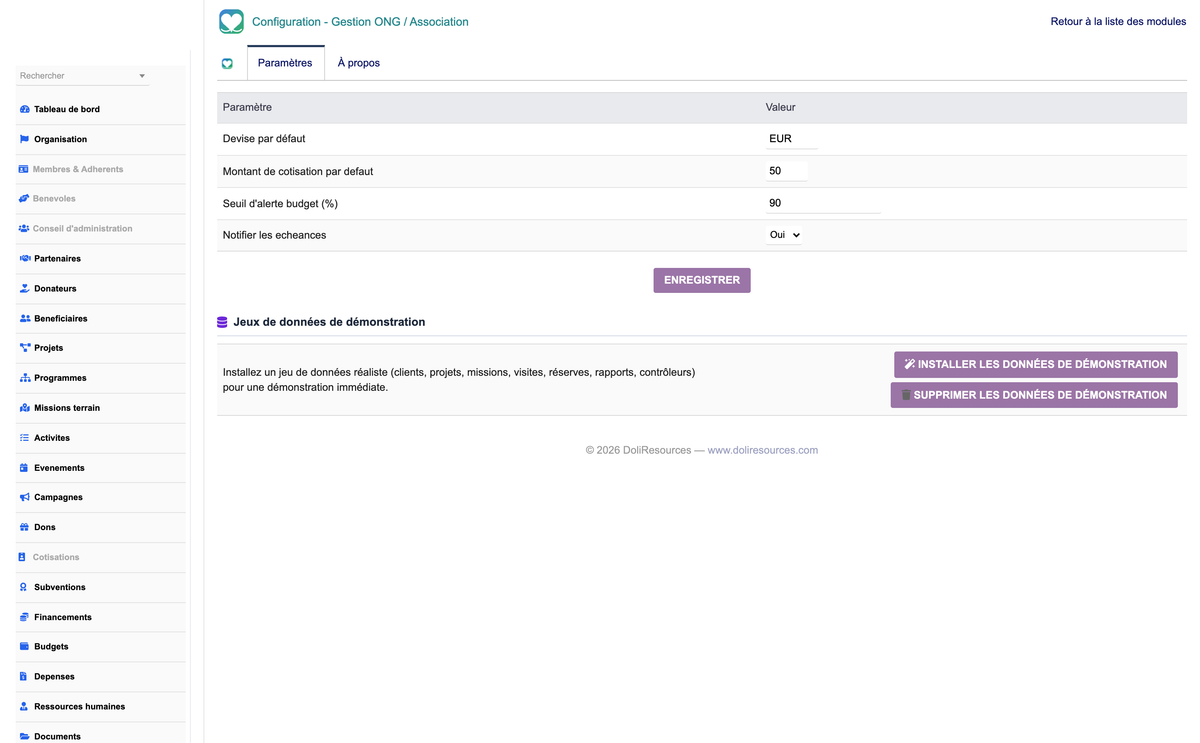
Task: Click the Depenses invoice icon
Action: (x=24, y=676)
